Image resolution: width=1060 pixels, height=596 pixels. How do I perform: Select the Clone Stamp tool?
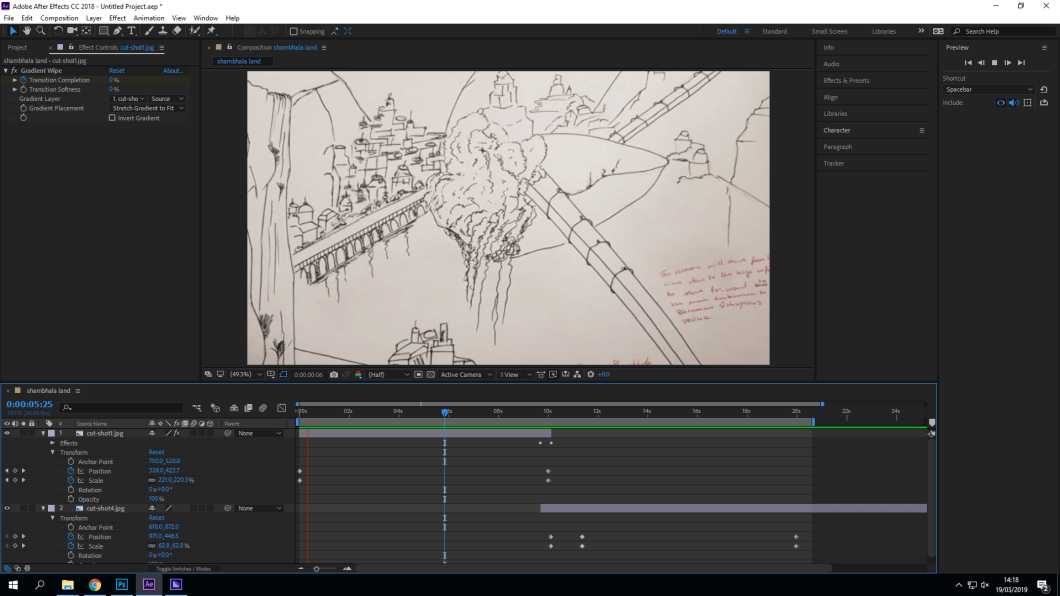[x=162, y=31]
